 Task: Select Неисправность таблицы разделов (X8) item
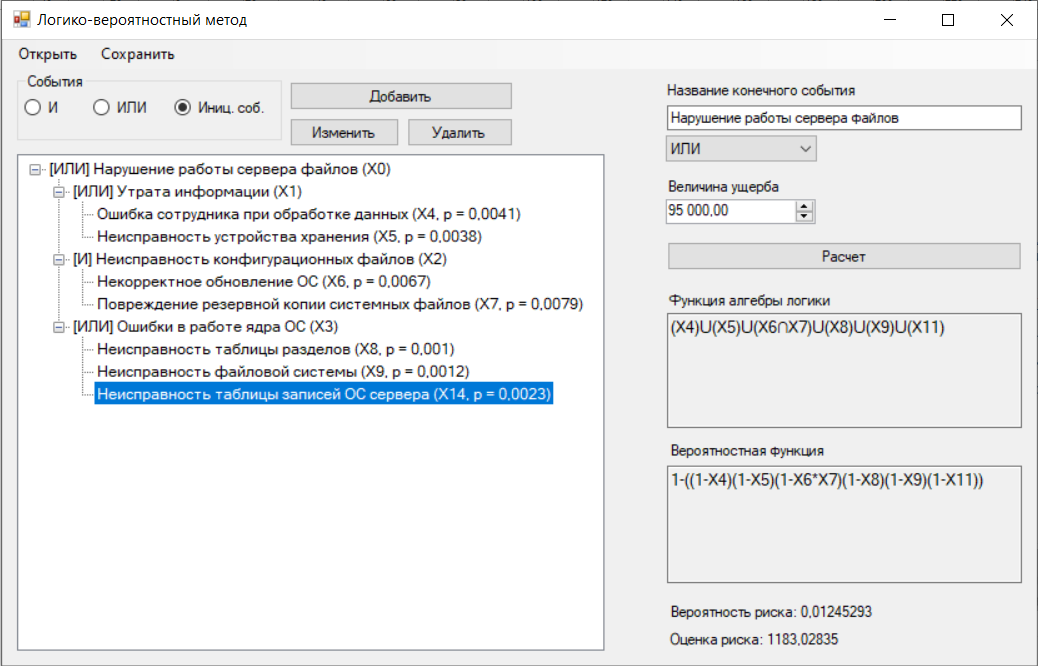point(275,350)
